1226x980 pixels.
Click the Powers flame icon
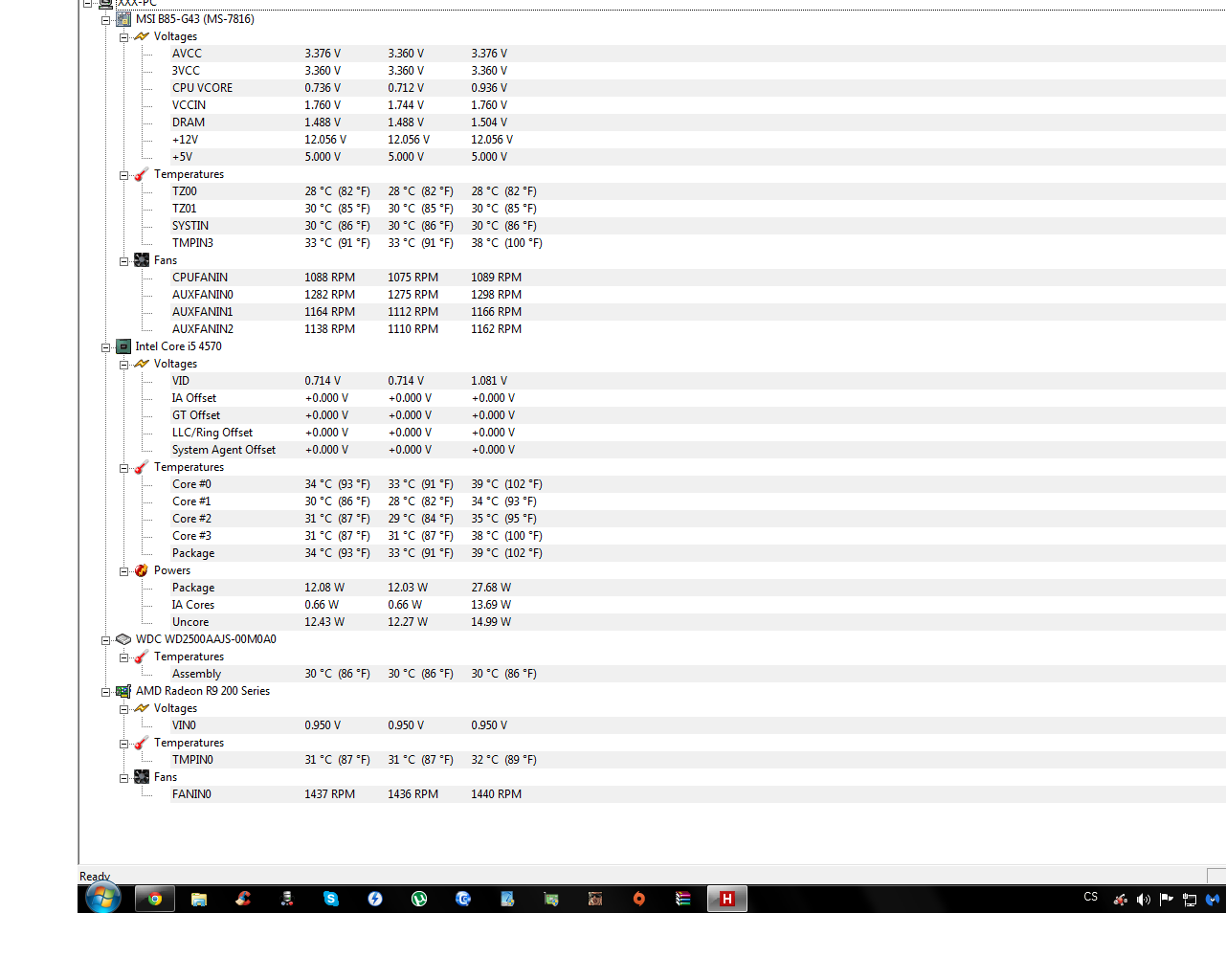tap(142, 570)
